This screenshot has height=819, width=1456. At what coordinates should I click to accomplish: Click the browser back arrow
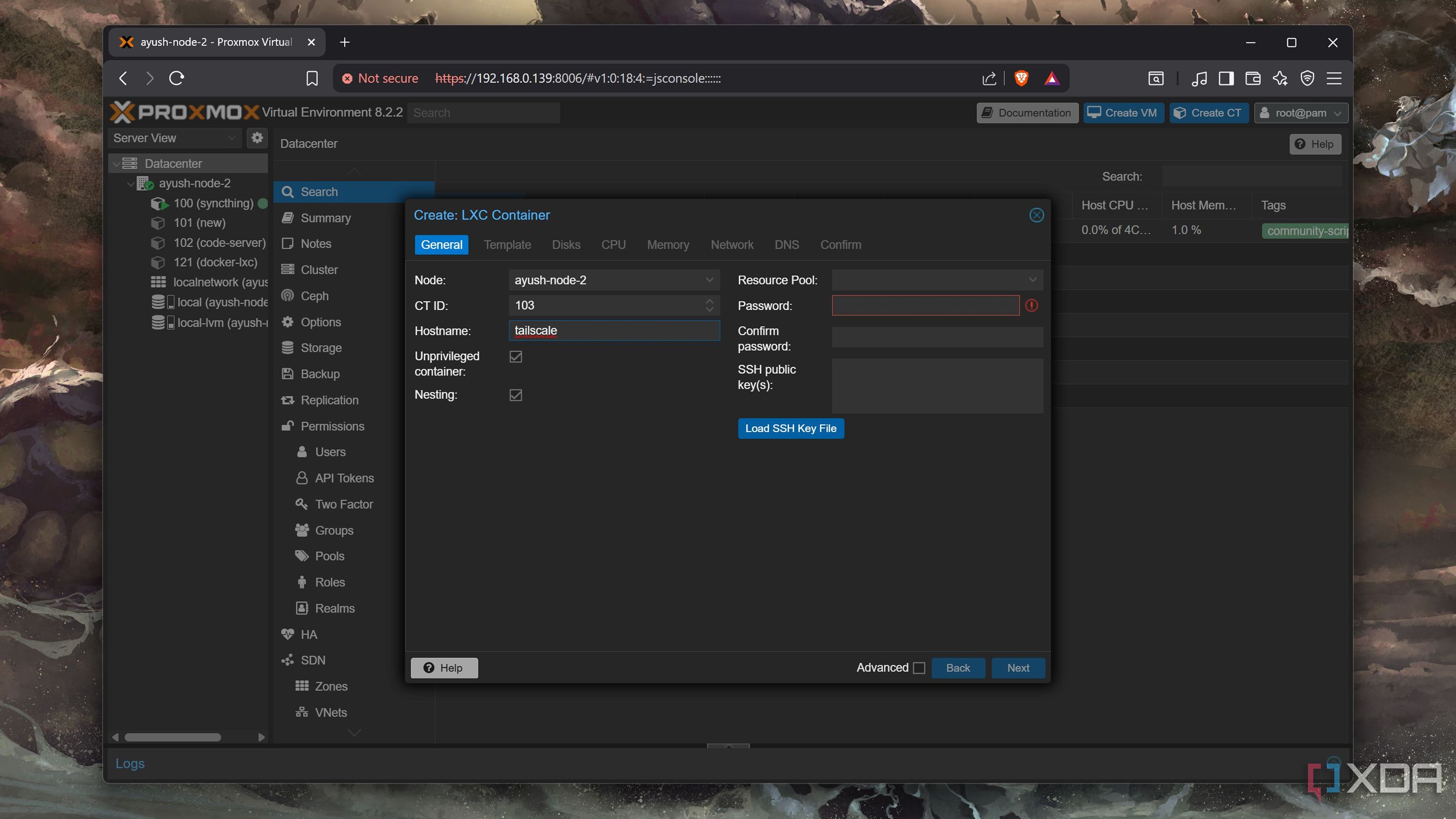(122, 78)
